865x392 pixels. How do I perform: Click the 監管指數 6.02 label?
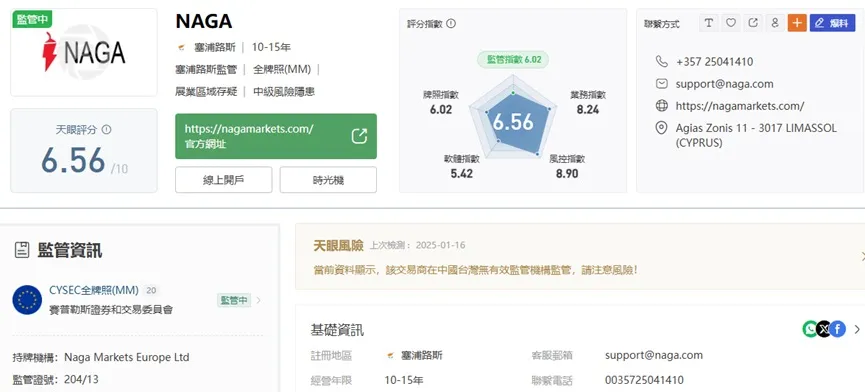(x=513, y=60)
